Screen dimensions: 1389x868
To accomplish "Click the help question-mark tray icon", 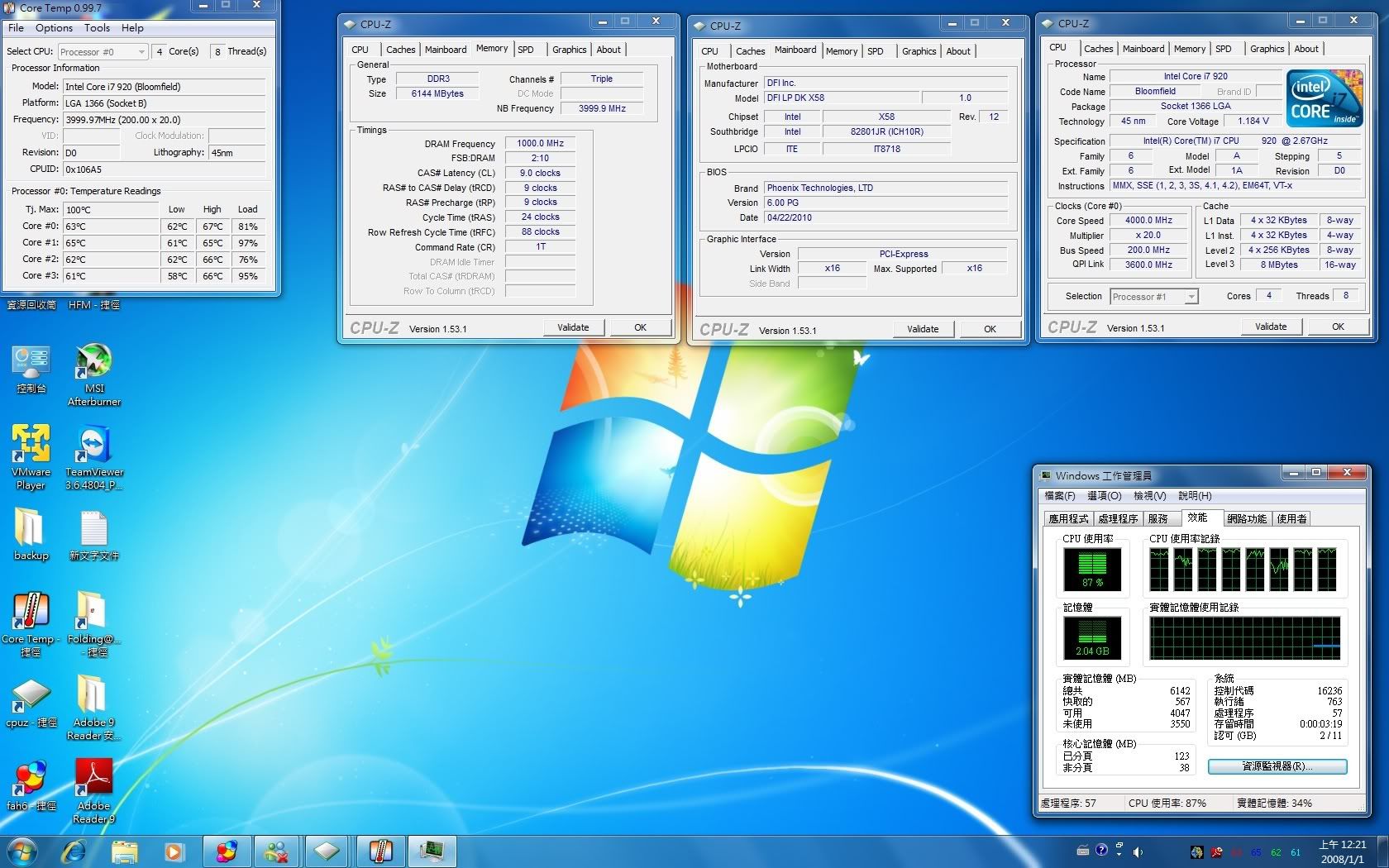I will (1101, 850).
